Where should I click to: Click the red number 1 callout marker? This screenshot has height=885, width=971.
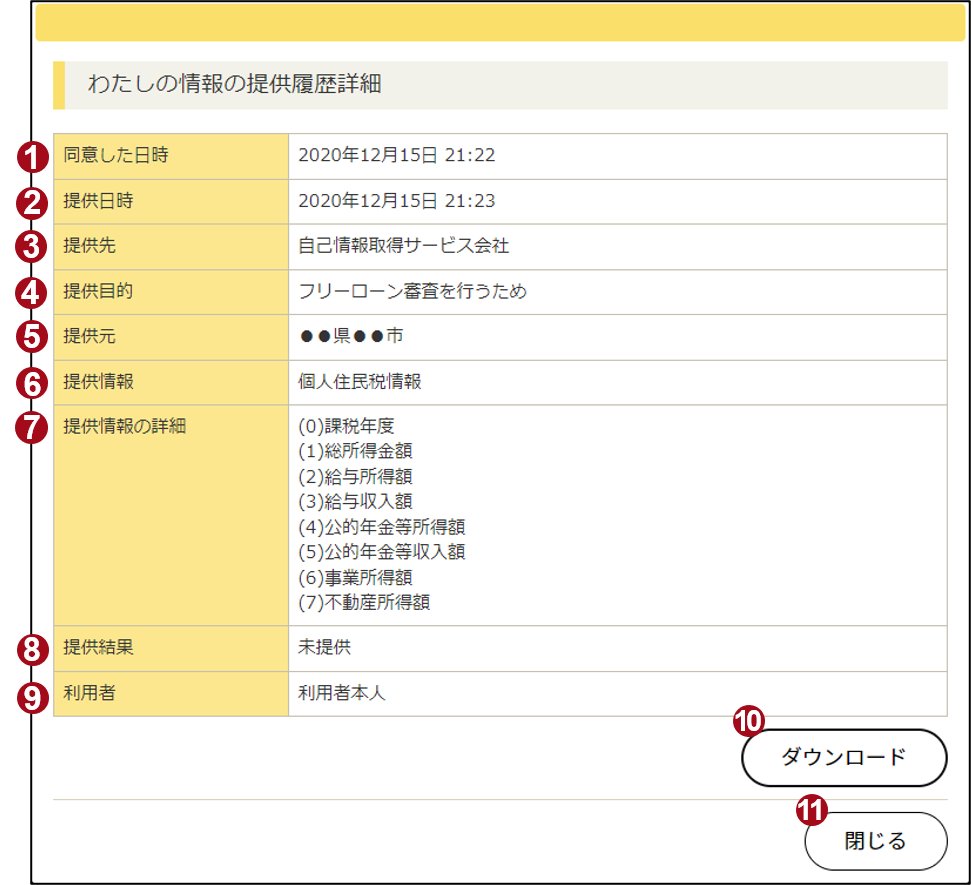[33, 157]
